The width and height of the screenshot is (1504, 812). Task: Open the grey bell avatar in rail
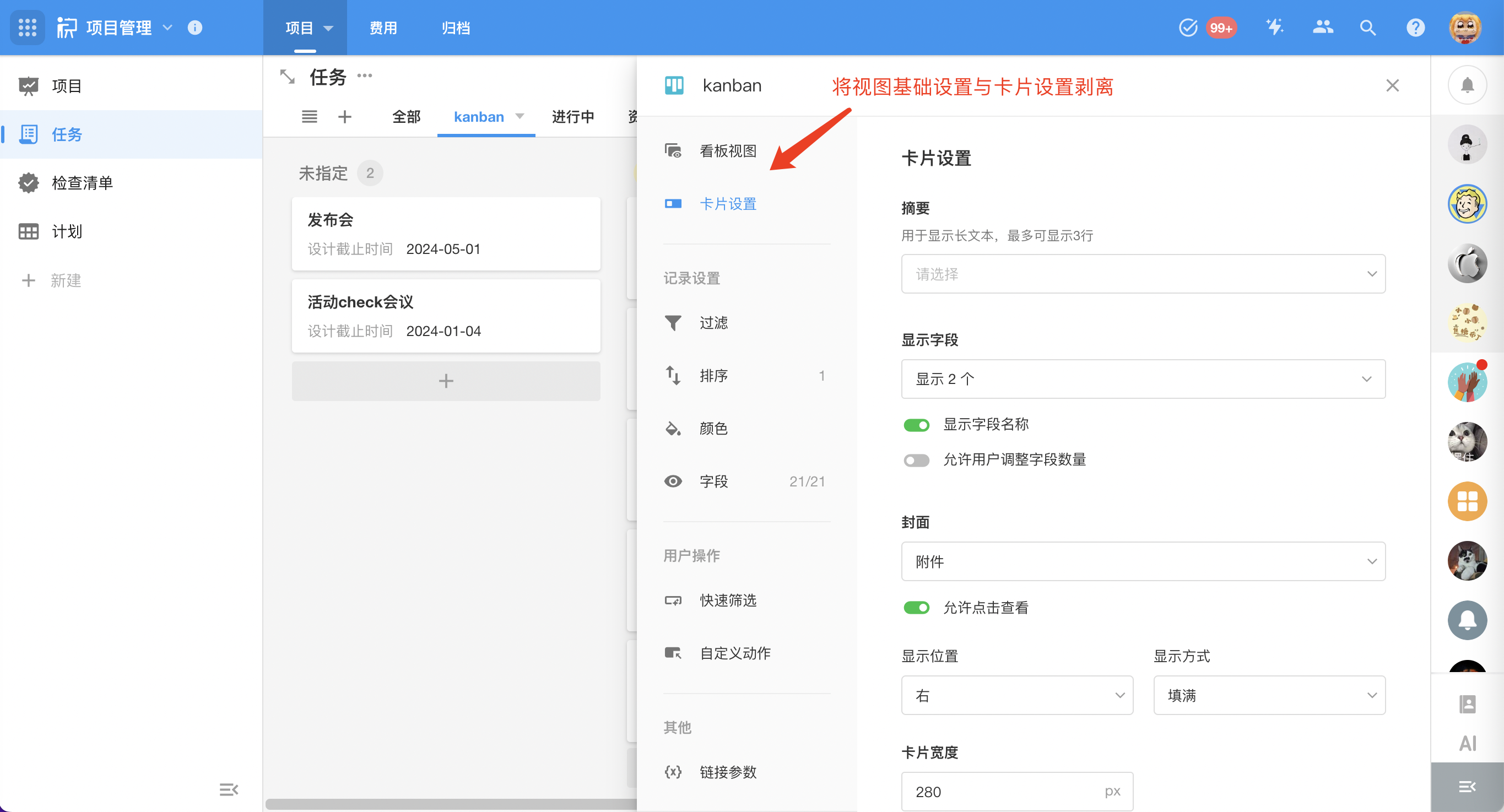(1467, 620)
